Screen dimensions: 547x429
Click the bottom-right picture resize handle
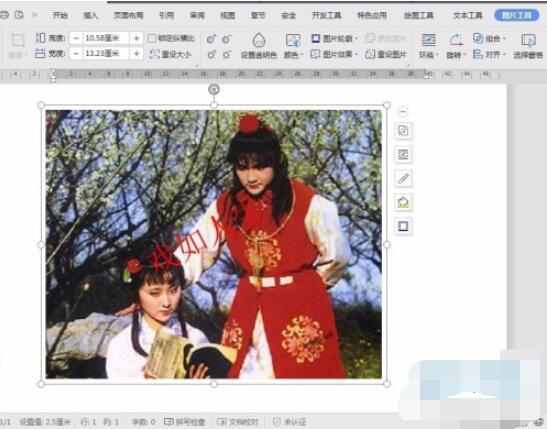pyautogui.click(x=387, y=384)
